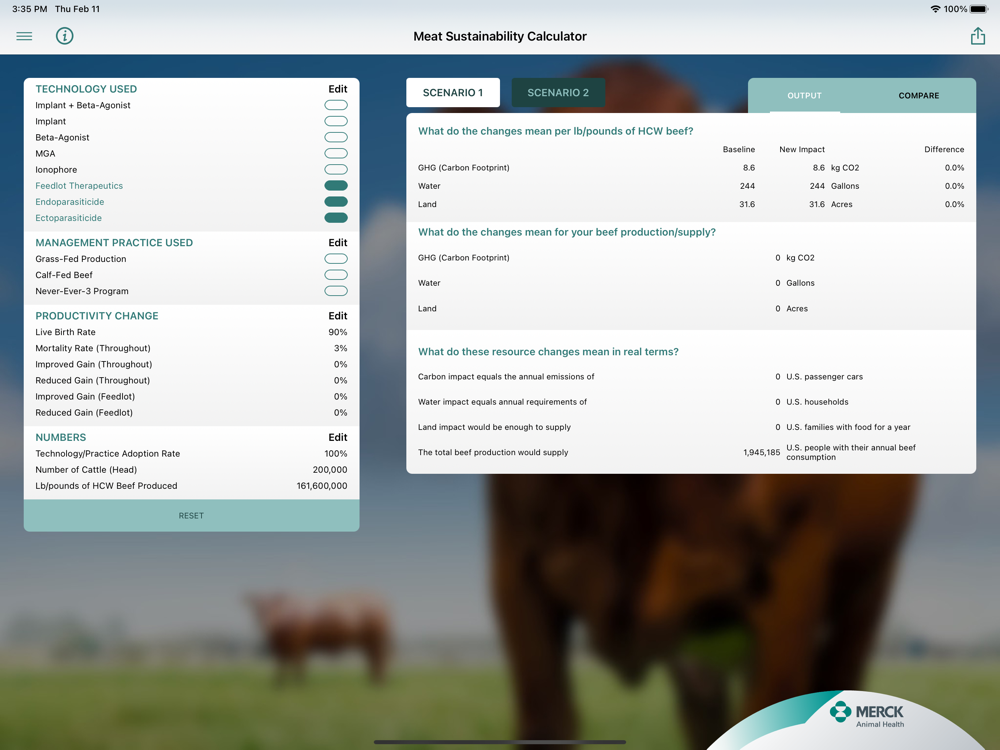Enable the MGA toggle
Screen dimensions: 1000x750
tap(336, 153)
